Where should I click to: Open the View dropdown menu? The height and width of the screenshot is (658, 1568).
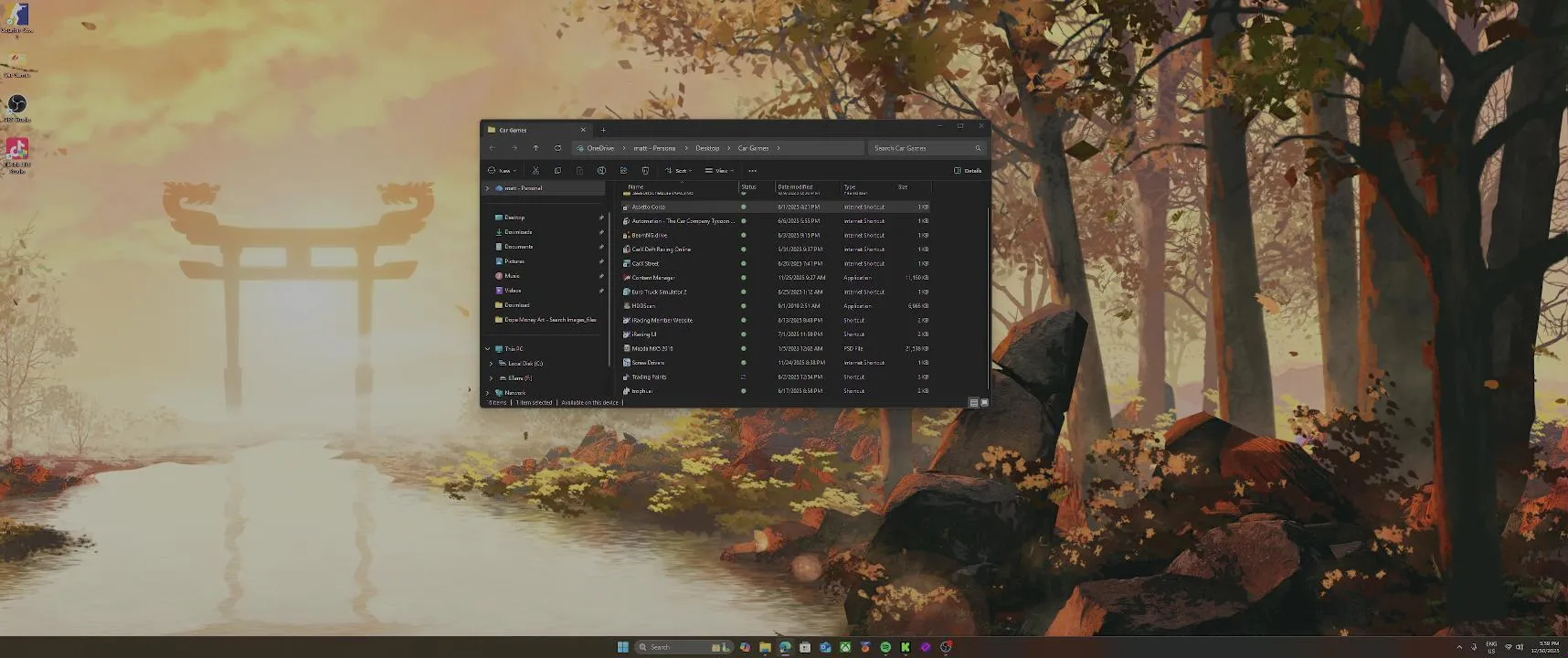pos(720,171)
